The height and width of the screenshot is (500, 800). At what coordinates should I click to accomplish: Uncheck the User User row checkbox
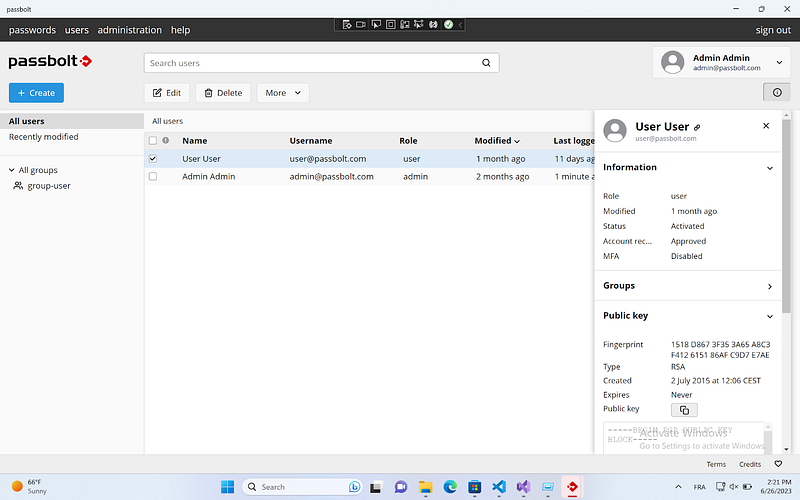point(153,159)
